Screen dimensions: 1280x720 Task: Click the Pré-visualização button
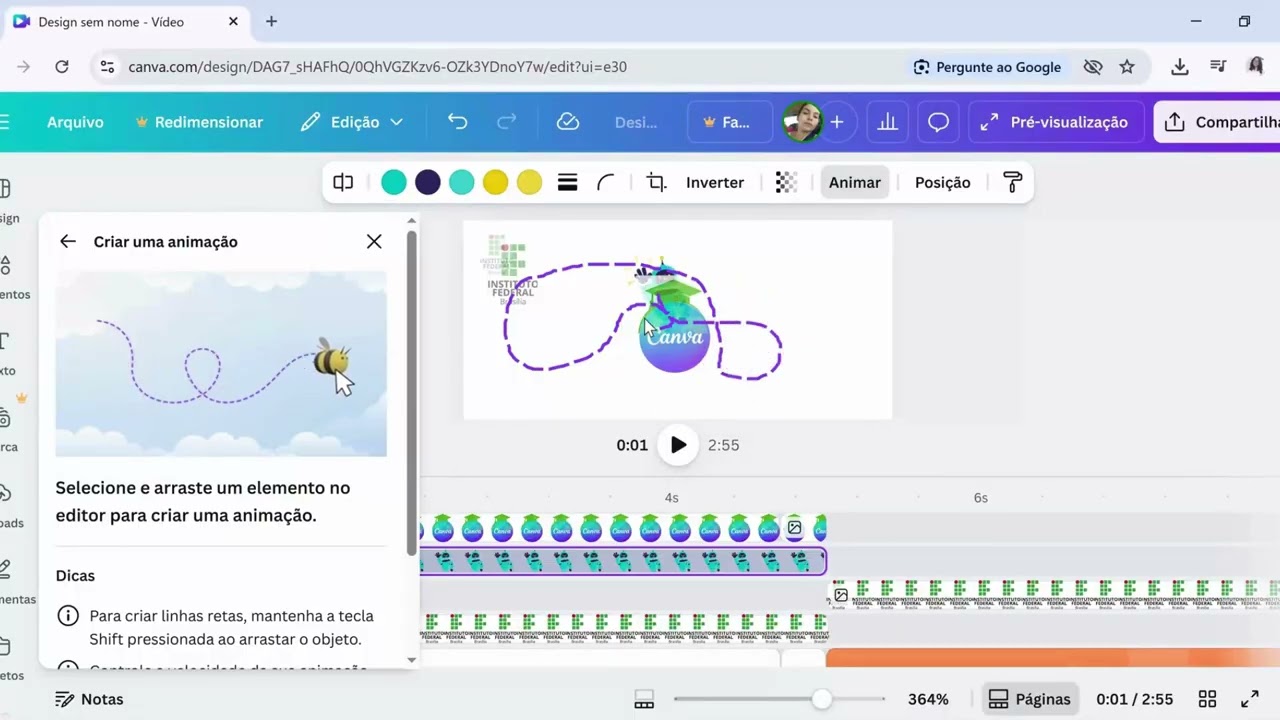point(1055,122)
